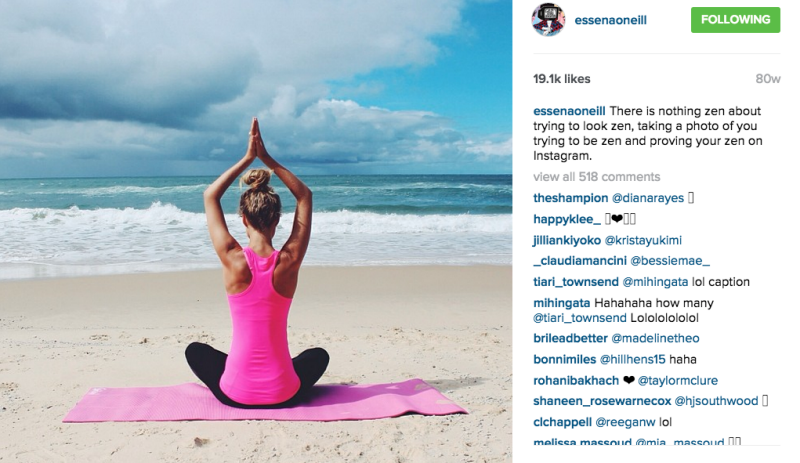Viewport: 800px width, 463px height.
Task: Open the @hillhens15 mention
Action: pyautogui.click(x=633, y=359)
